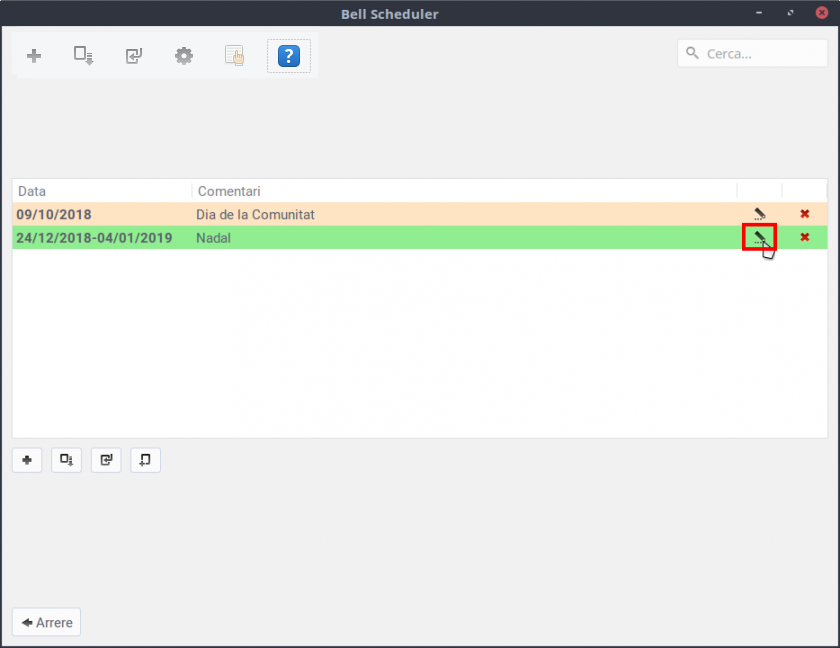The height and width of the screenshot is (648, 840).
Task: Add a new holiday with bottom plus button
Action: click(27, 460)
